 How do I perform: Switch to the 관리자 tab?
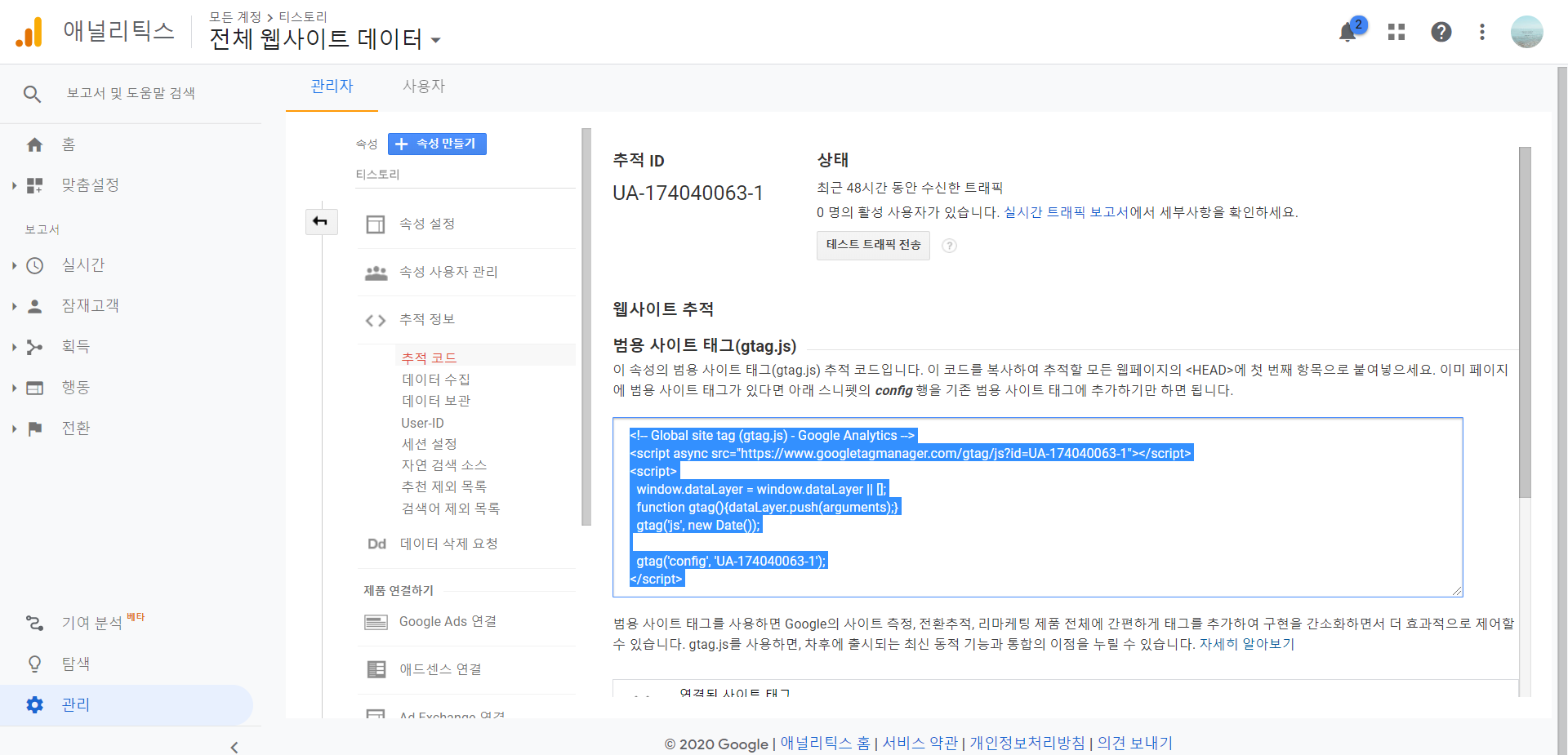[x=332, y=87]
